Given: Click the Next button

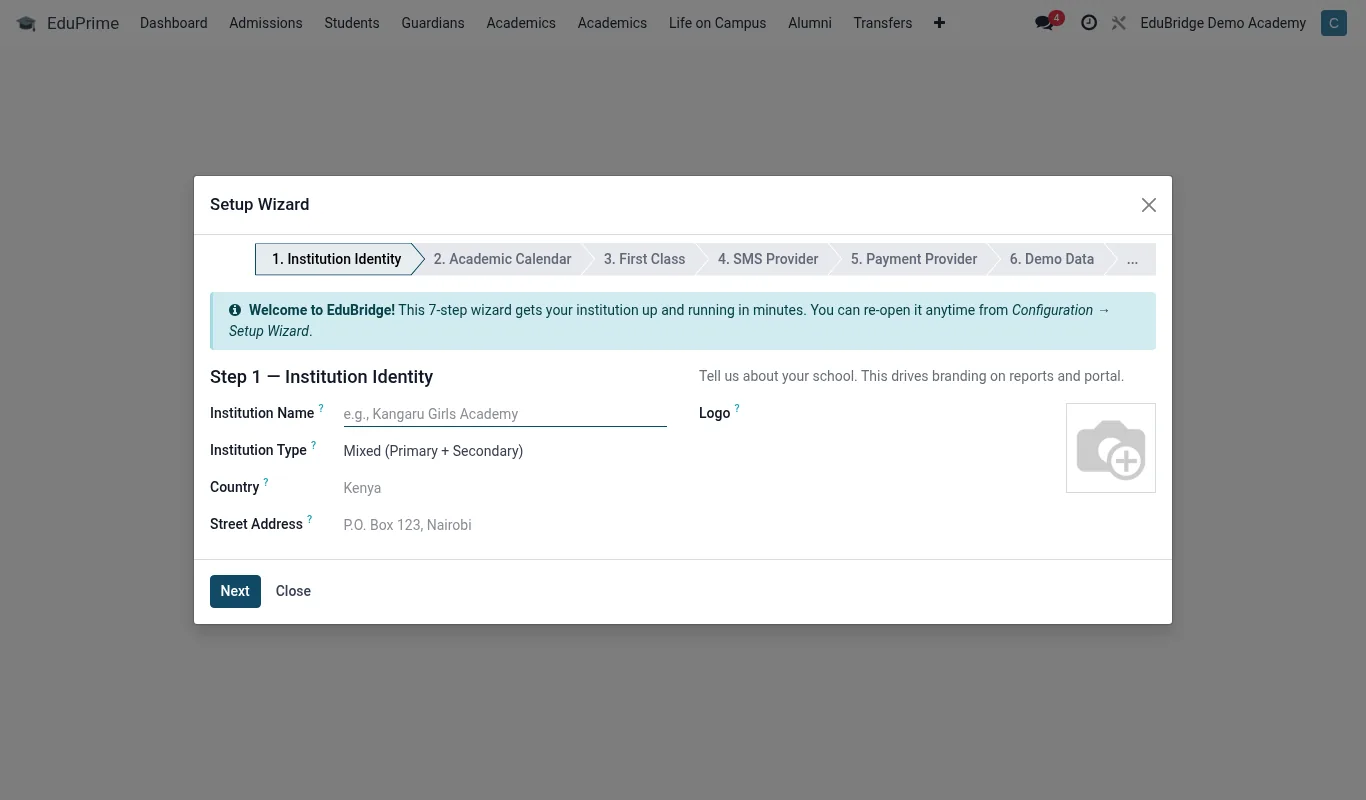Looking at the screenshot, I should [x=235, y=591].
